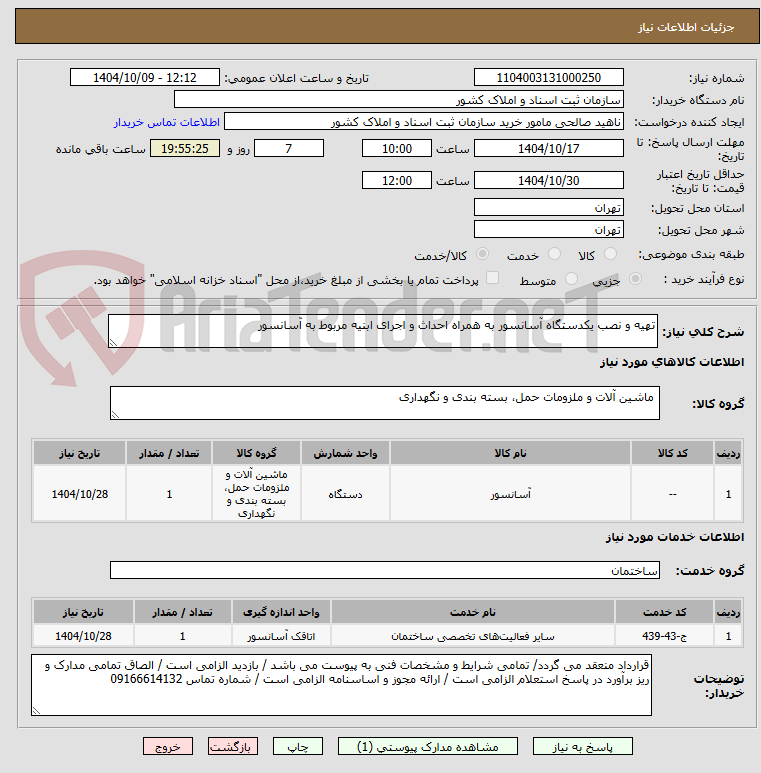Click the بازگشت back button

[233, 746]
